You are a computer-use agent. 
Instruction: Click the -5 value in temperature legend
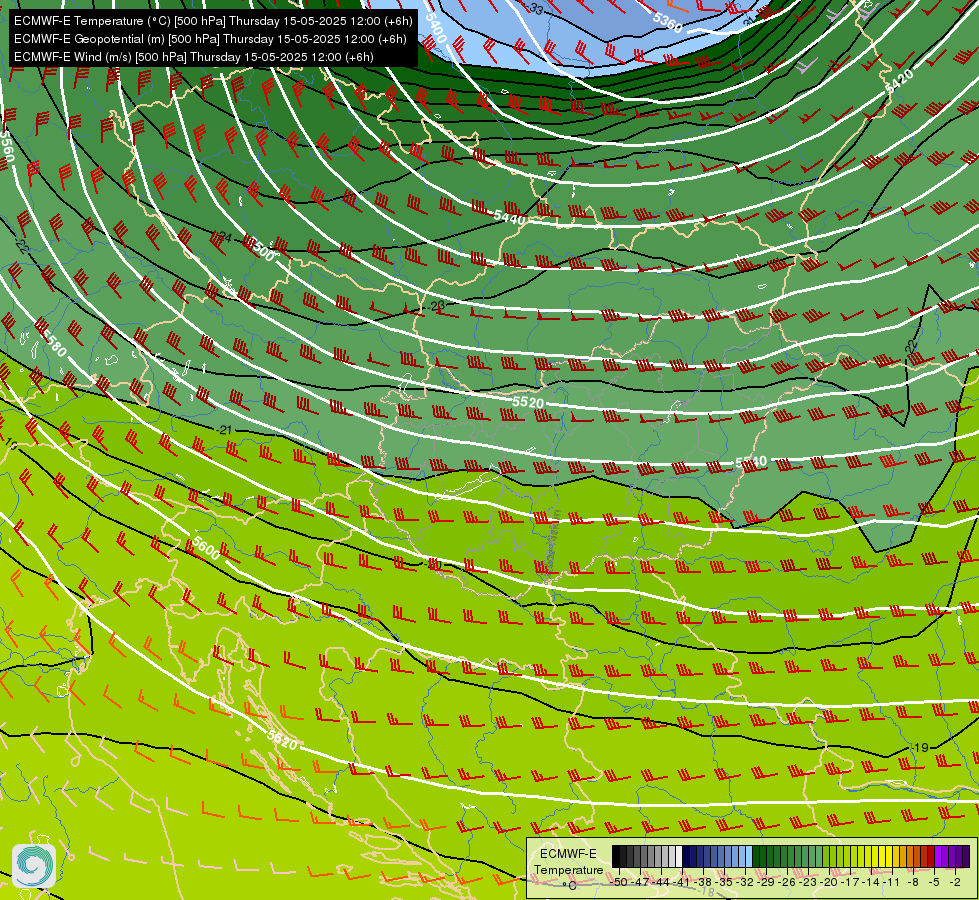933,882
